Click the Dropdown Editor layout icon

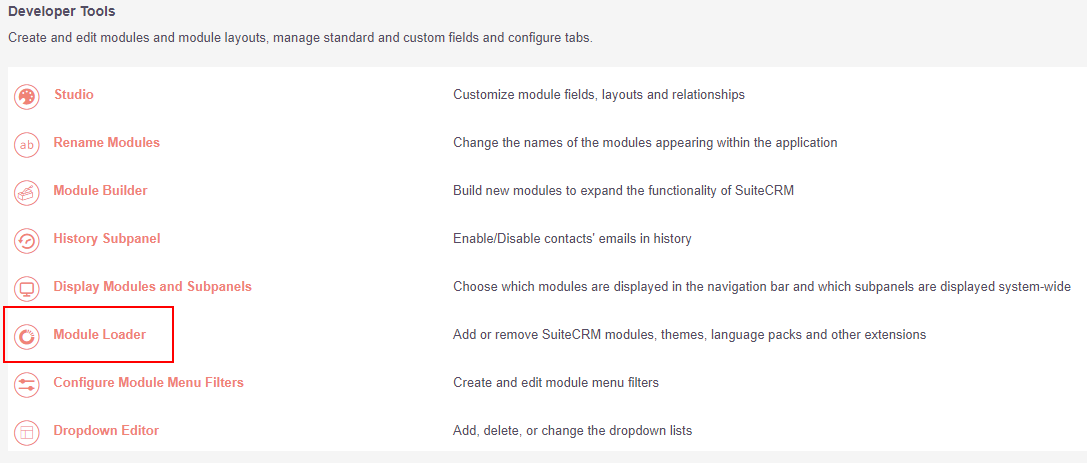tap(27, 432)
